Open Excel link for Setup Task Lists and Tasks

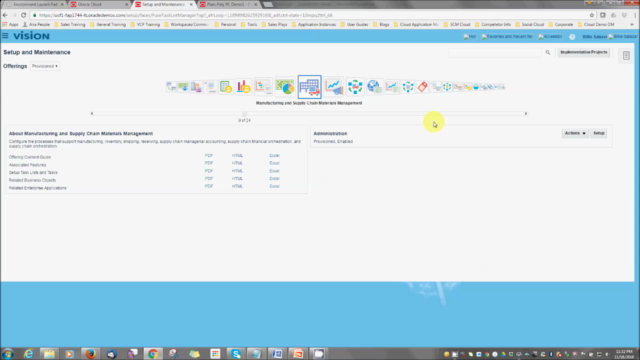[274, 171]
